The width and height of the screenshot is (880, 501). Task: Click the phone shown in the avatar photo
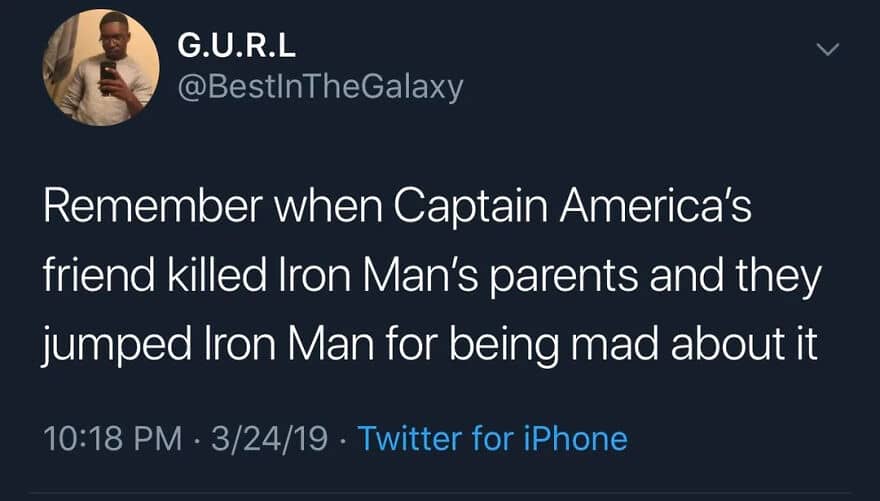point(108,75)
